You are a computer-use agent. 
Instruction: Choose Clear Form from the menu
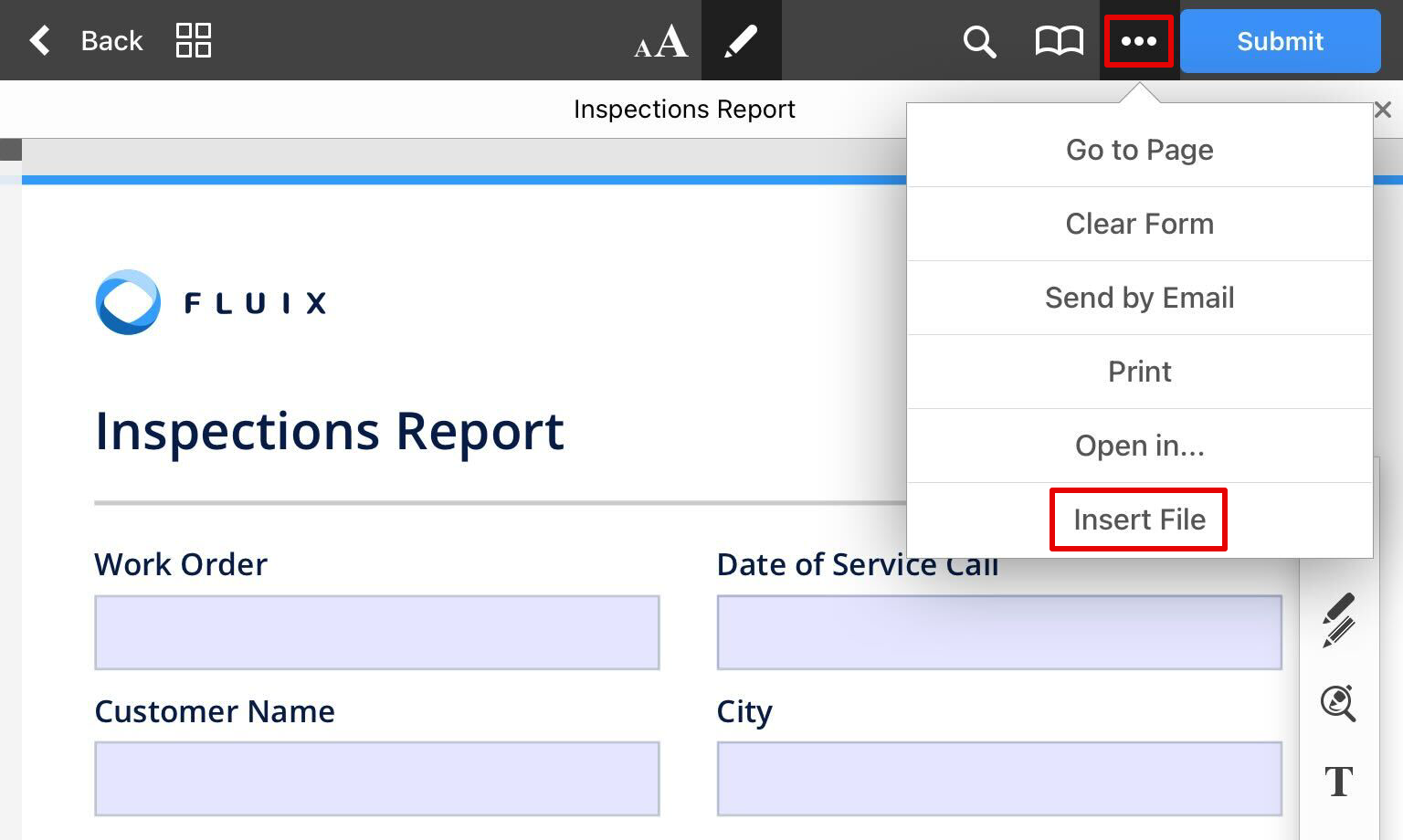pos(1138,224)
